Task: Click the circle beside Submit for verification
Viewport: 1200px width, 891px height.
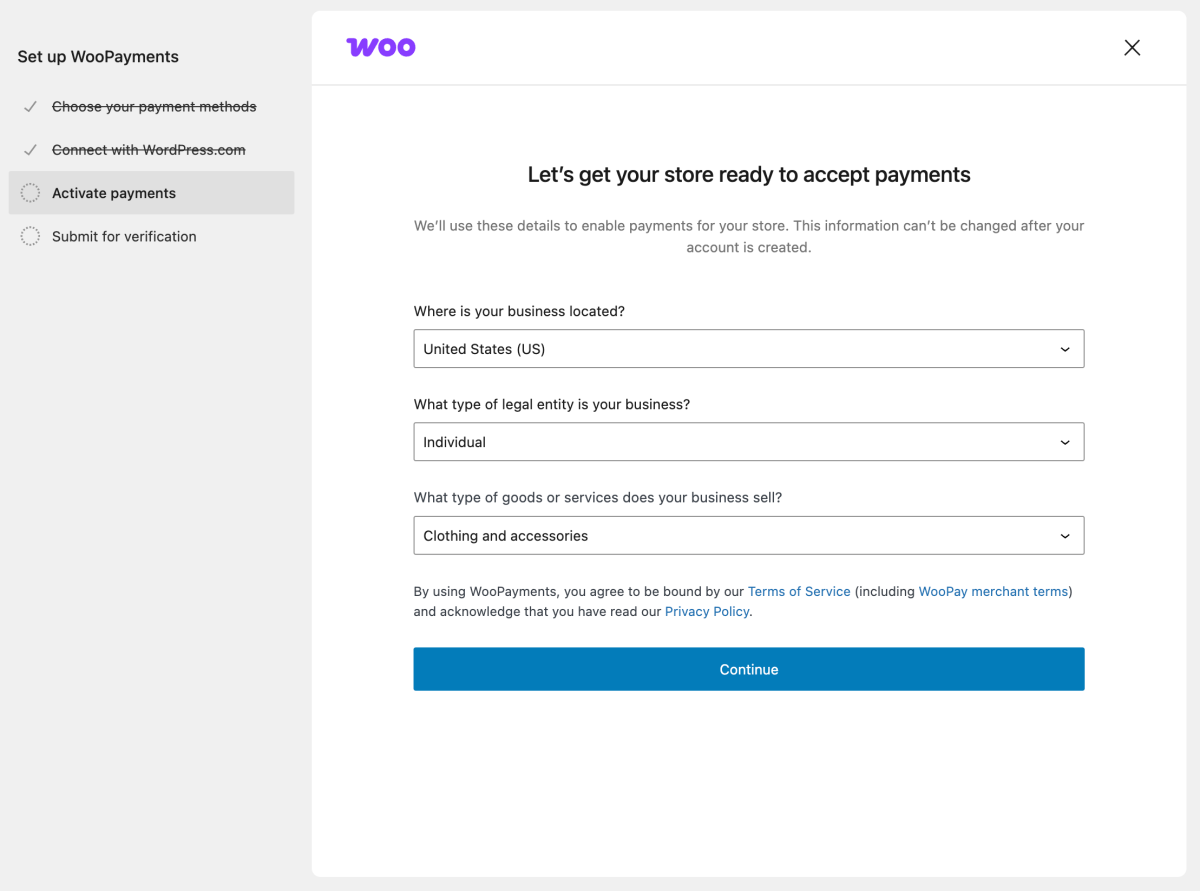Action: (x=29, y=236)
